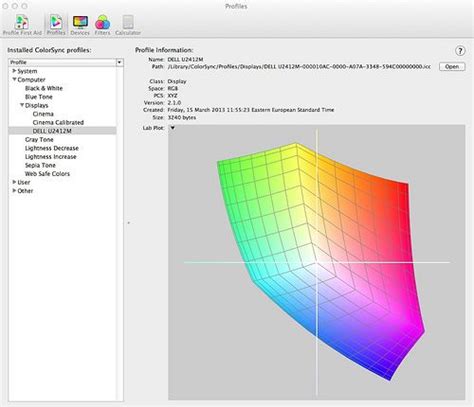Click the Created date value
The image size is (474, 407).
click(251, 110)
